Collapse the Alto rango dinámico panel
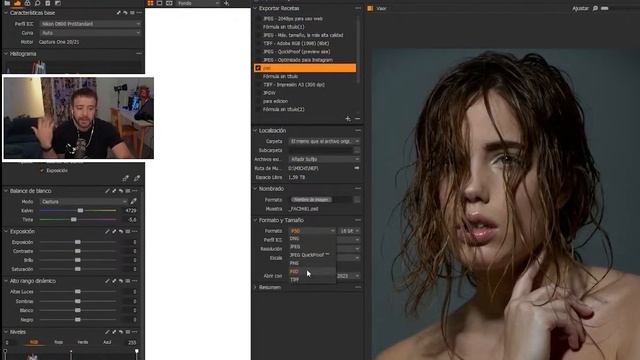Screen dimensions: 640x360 (6, 281)
